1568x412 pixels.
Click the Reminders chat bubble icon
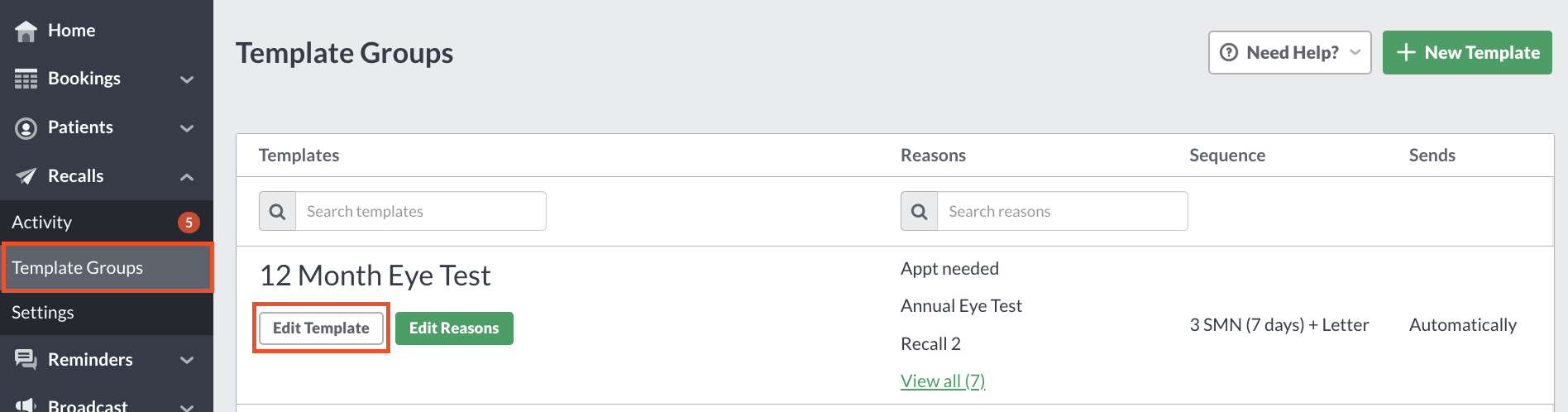tap(26, 359)
